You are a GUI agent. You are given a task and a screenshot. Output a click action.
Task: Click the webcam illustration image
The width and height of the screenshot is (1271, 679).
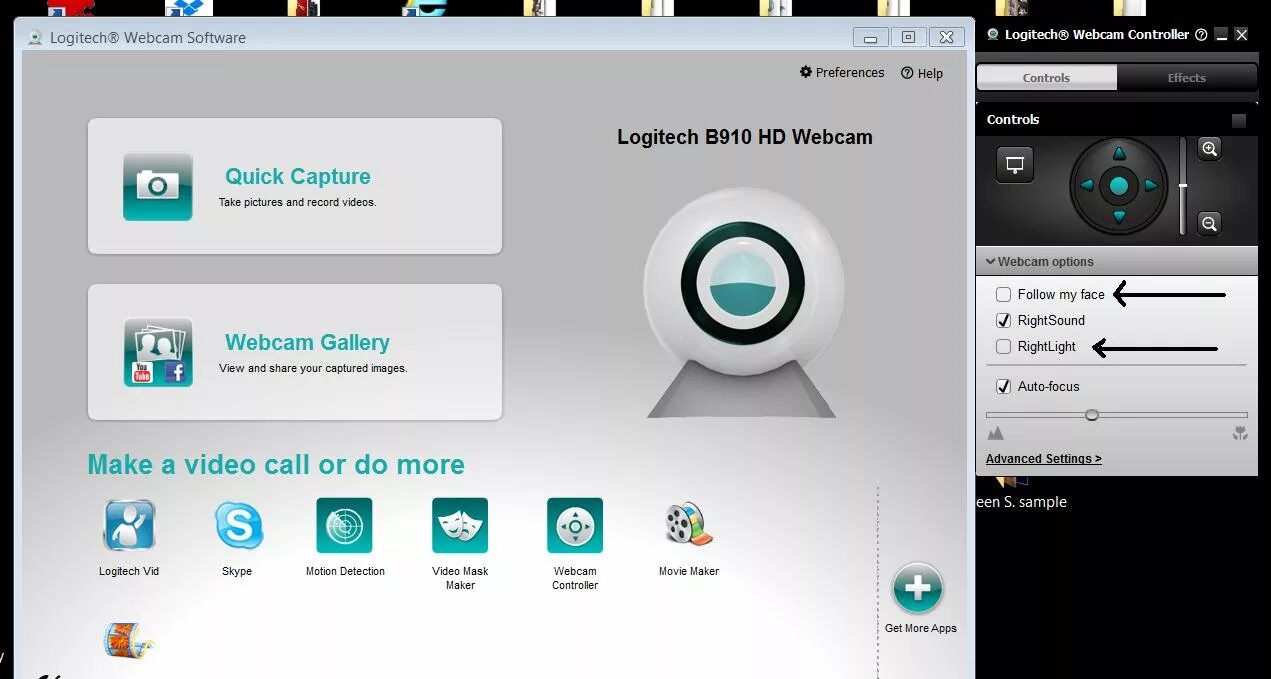[743, 303]
